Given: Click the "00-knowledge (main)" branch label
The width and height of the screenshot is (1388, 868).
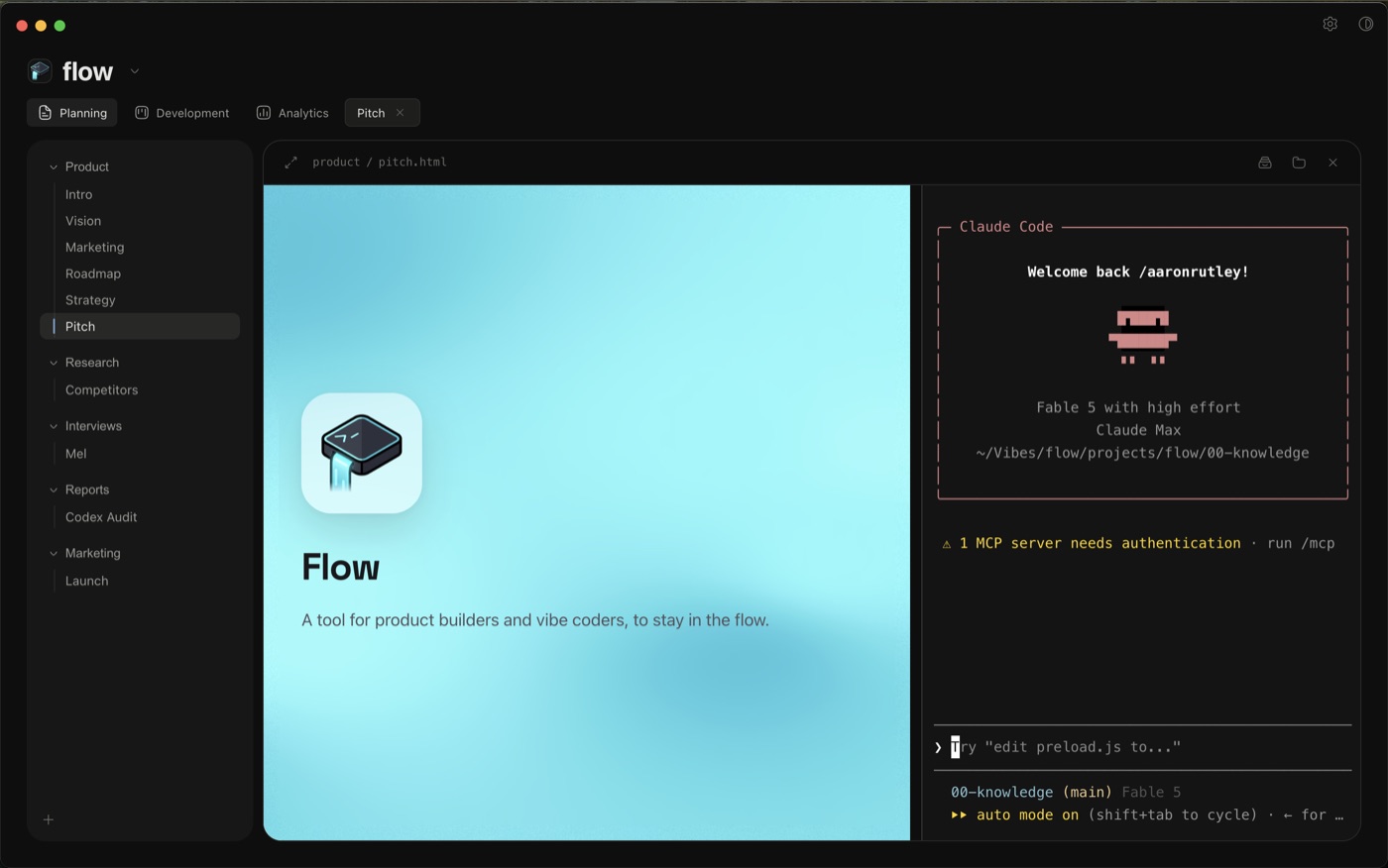Looking at the screenshot, I should (x=1031, y=792).
